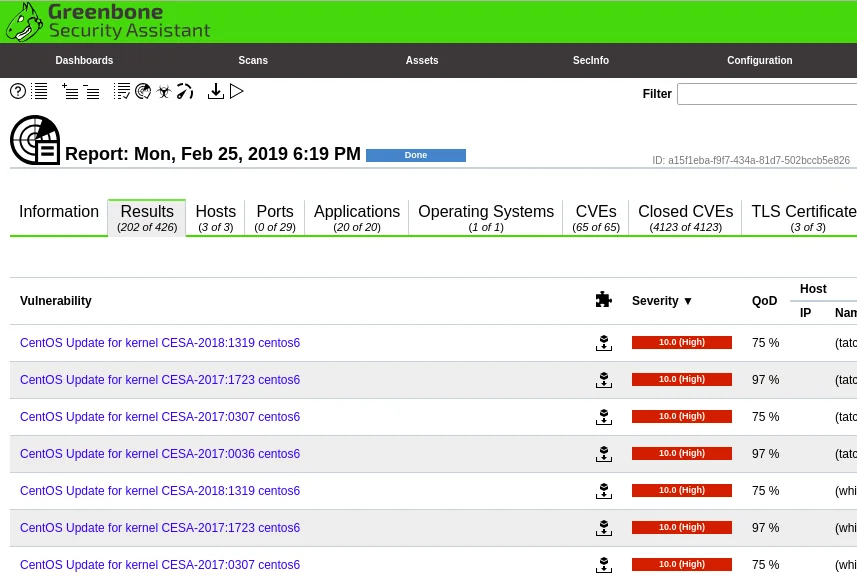The width and height of the screenshot is (857, 581).
Task: Click the solution icon in CESA-2017:0036 row
Action: [604, 454]
